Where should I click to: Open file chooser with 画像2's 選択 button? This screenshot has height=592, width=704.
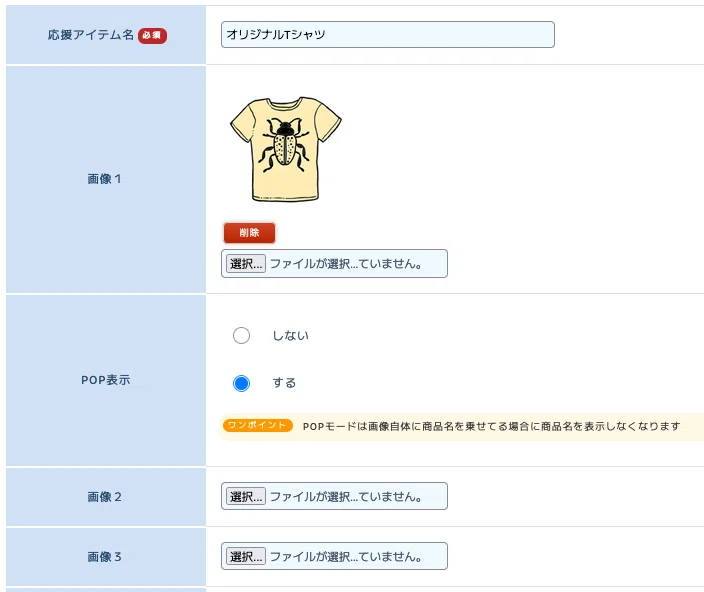click(x=246, y=496)
